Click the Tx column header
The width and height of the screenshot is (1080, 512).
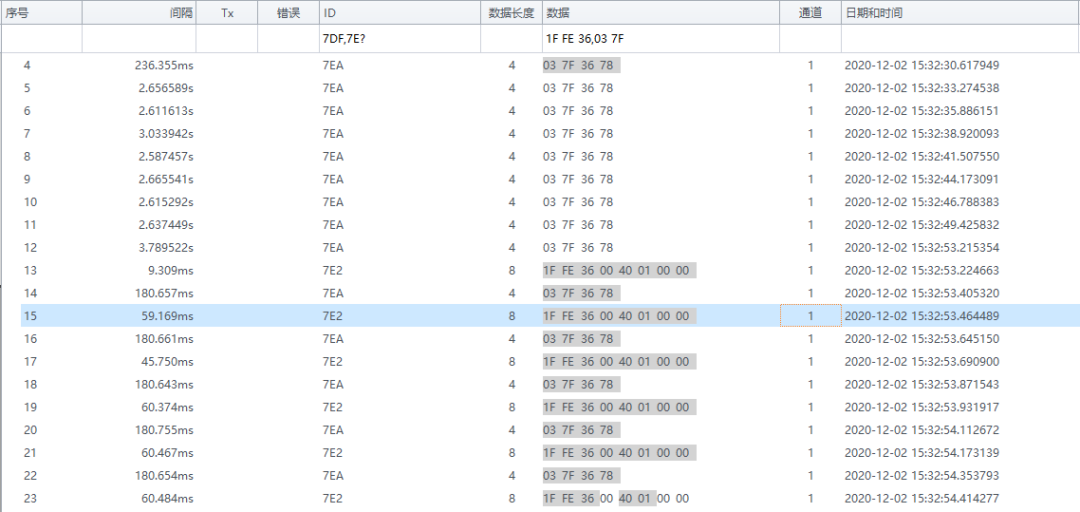(227, 13)
